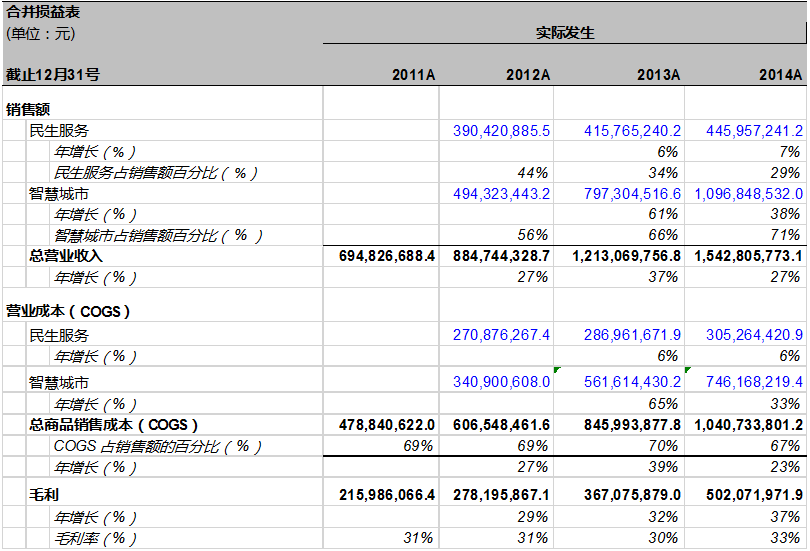Click the 营业成本（COGS） section heading
The image size is (810, 551).
point(69,311)
